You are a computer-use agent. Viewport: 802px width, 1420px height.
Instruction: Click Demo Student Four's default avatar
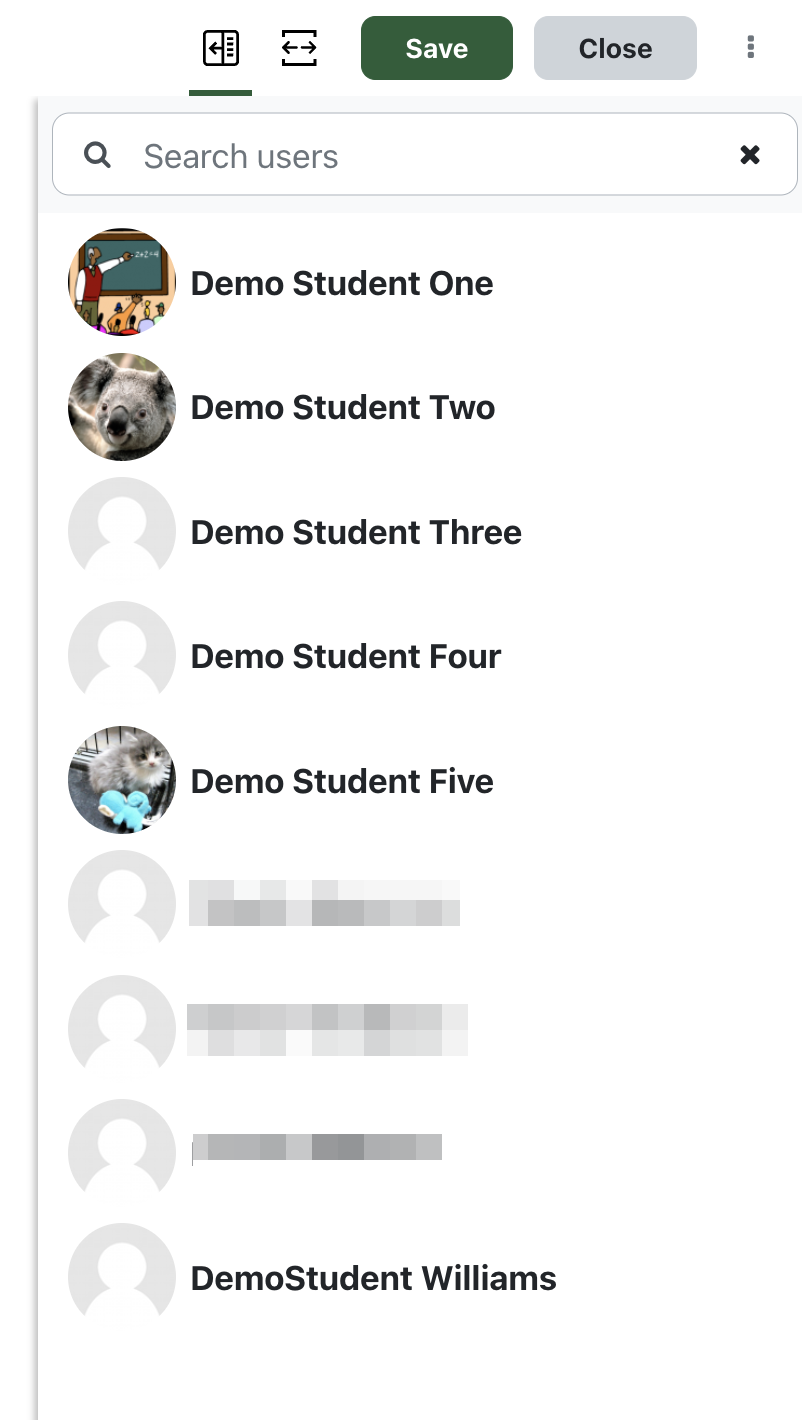pyautogui.click(x=122, y=655)
